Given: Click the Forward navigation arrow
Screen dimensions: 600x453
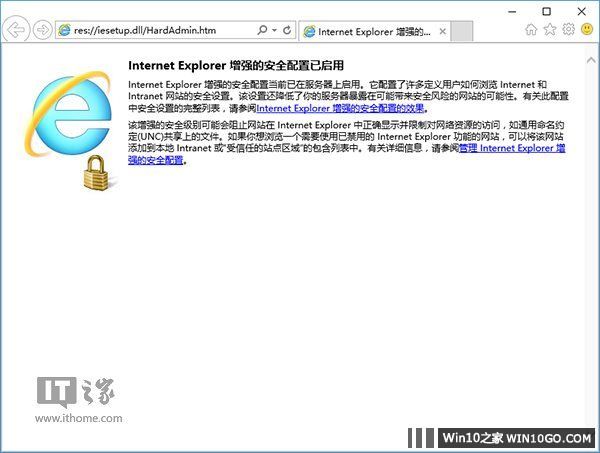Looking at the screenshot, I should 42,29.
